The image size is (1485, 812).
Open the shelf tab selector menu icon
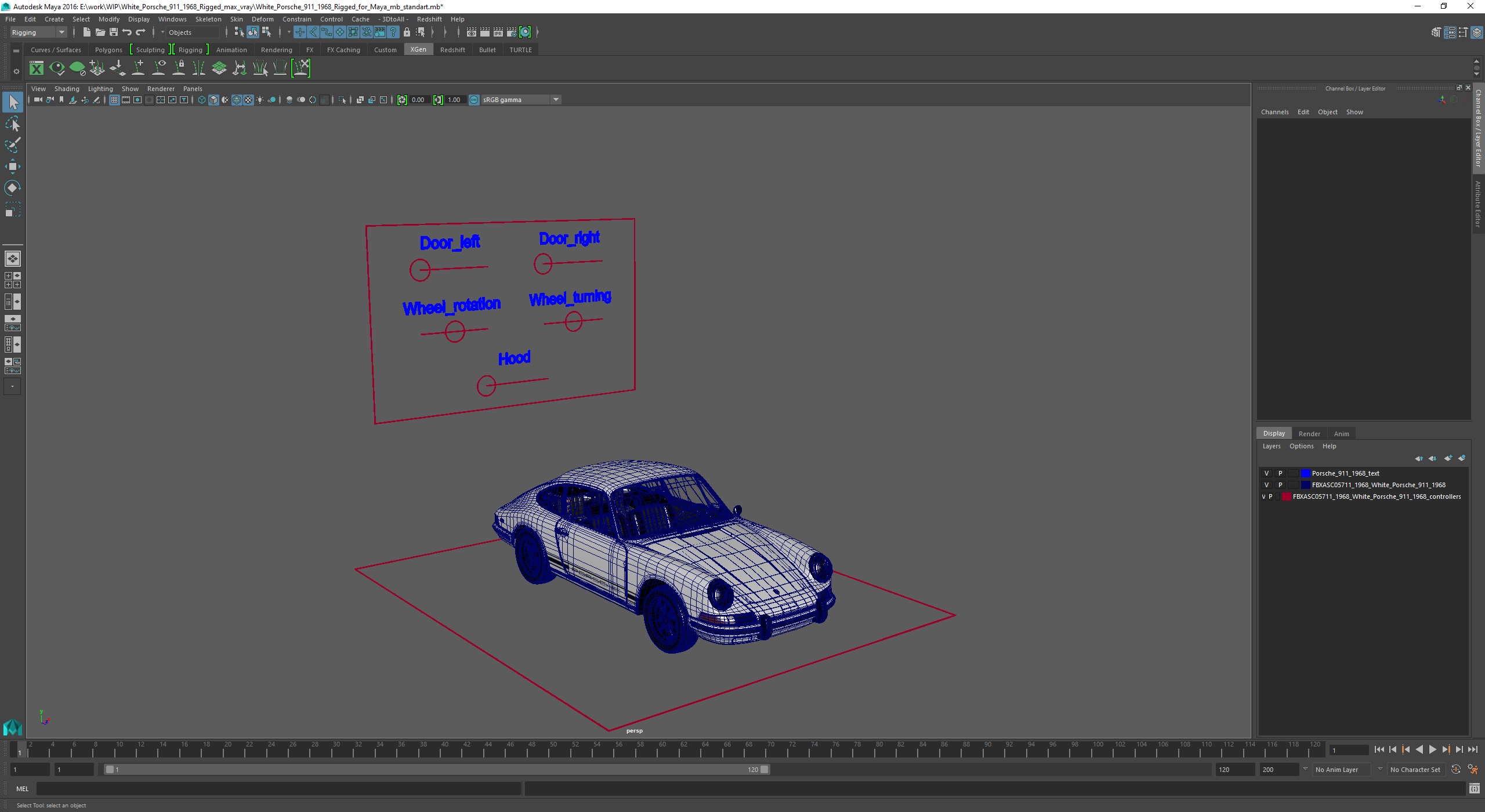pos(16,51)
